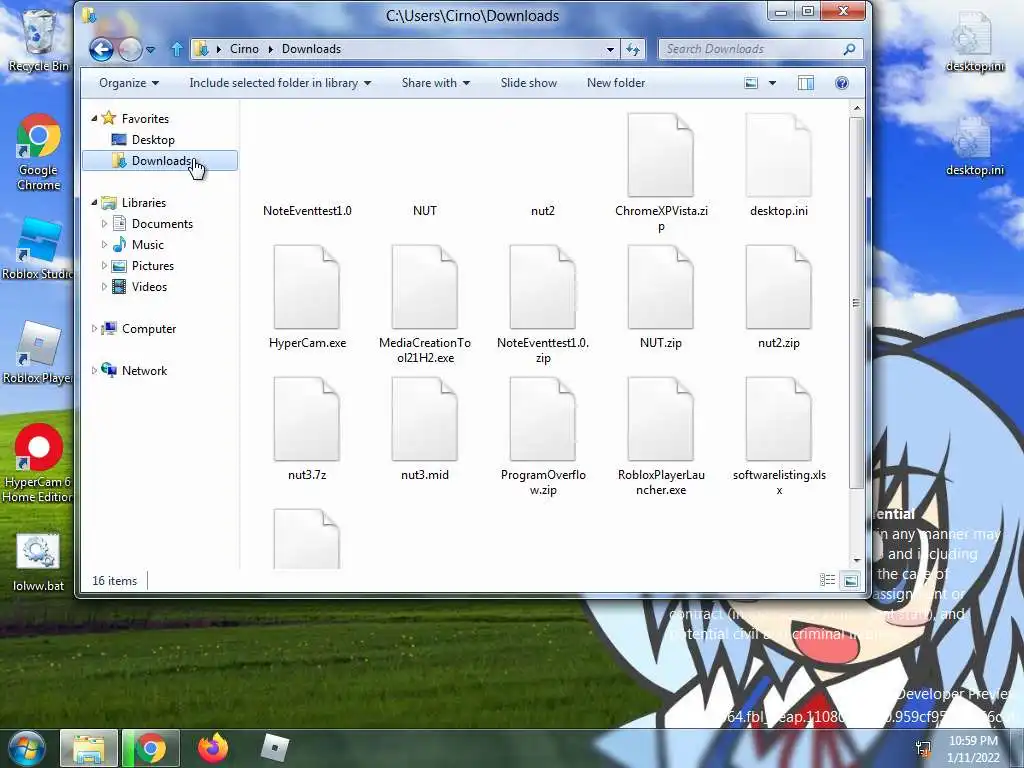Open Firefox from the taskbar
Viewport: 1024px width, 768px height.
click(x=213, y=748)
